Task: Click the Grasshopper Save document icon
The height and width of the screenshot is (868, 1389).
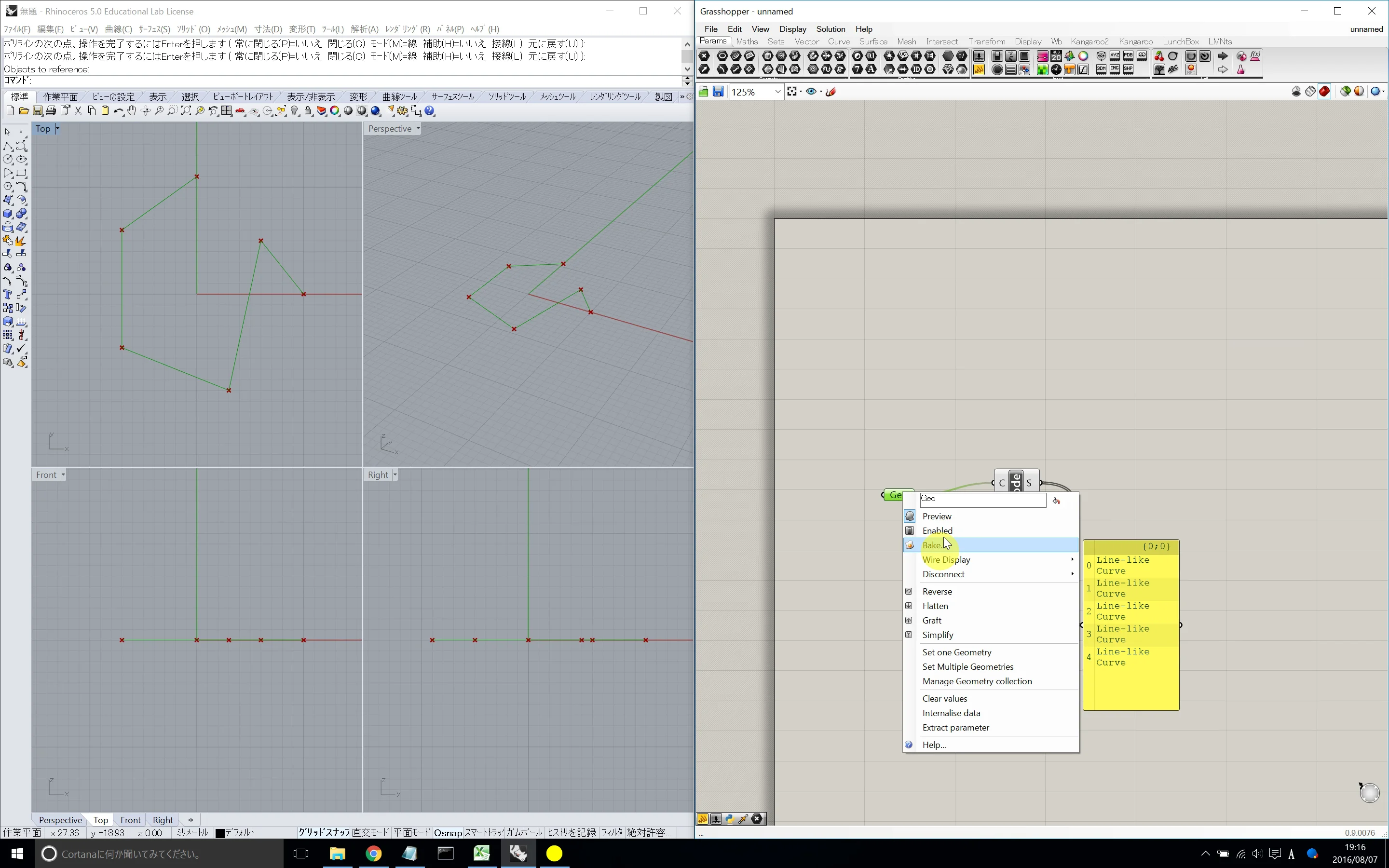Action: 718,92
